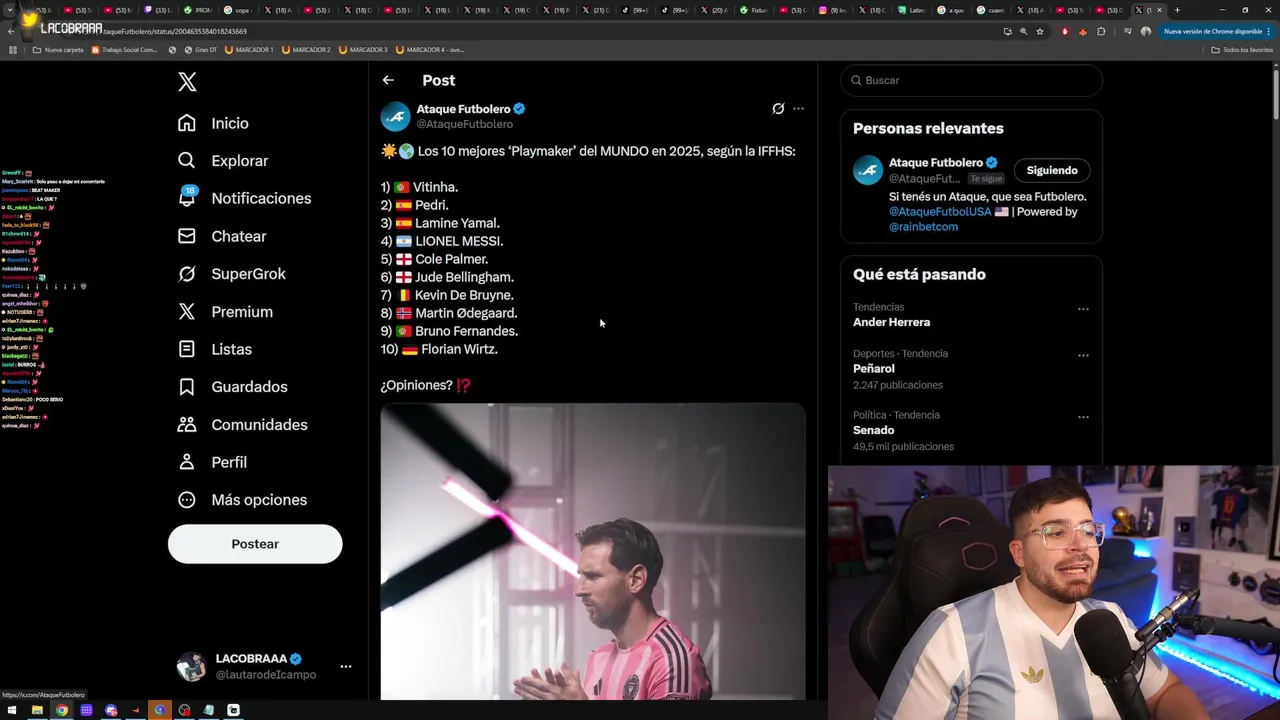
Task: Open Ataque Futbolero avatar in the post header
Action: (396, 116)
